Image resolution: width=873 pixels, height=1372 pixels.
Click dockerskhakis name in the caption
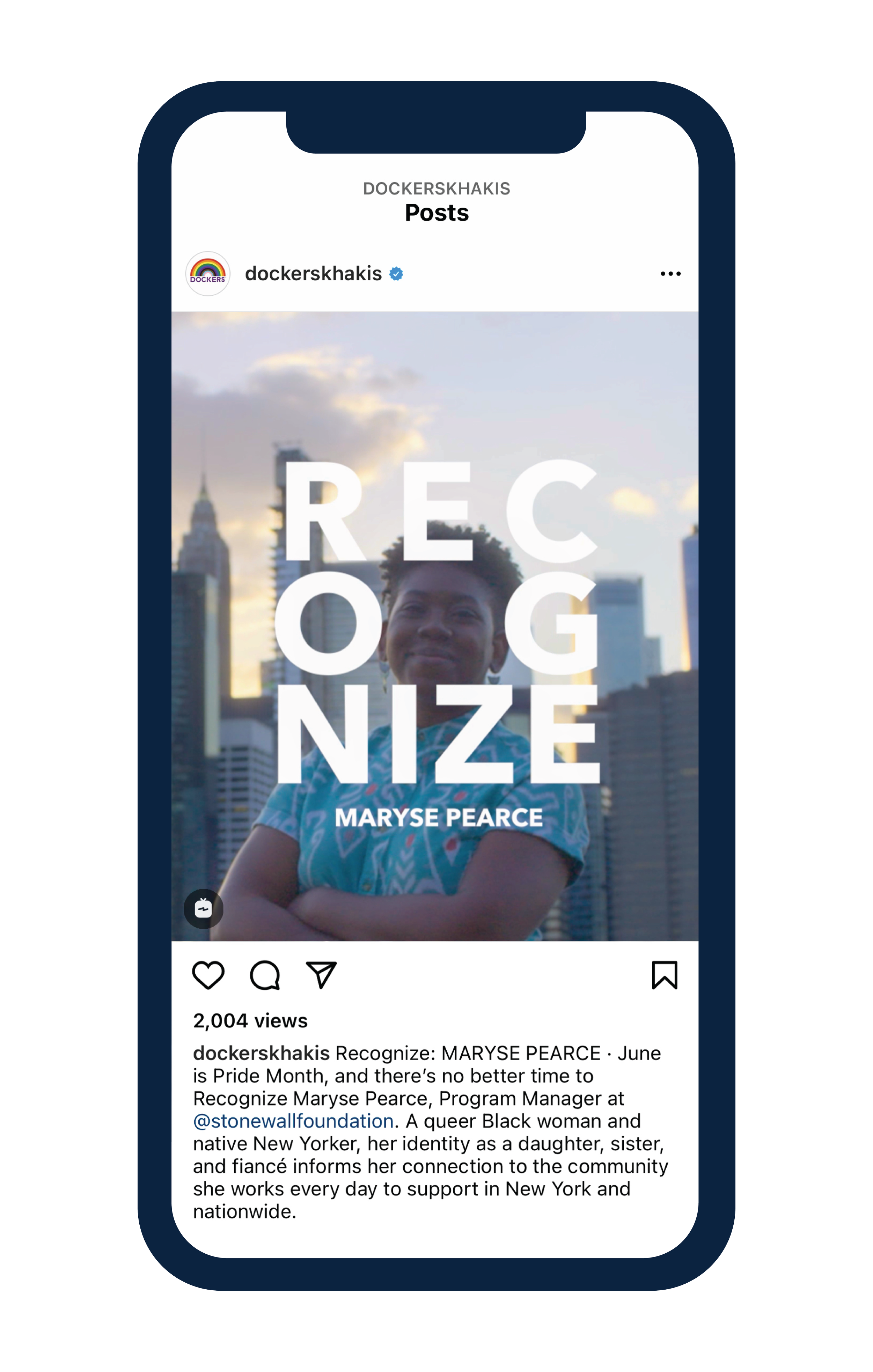click(262, 1053)
